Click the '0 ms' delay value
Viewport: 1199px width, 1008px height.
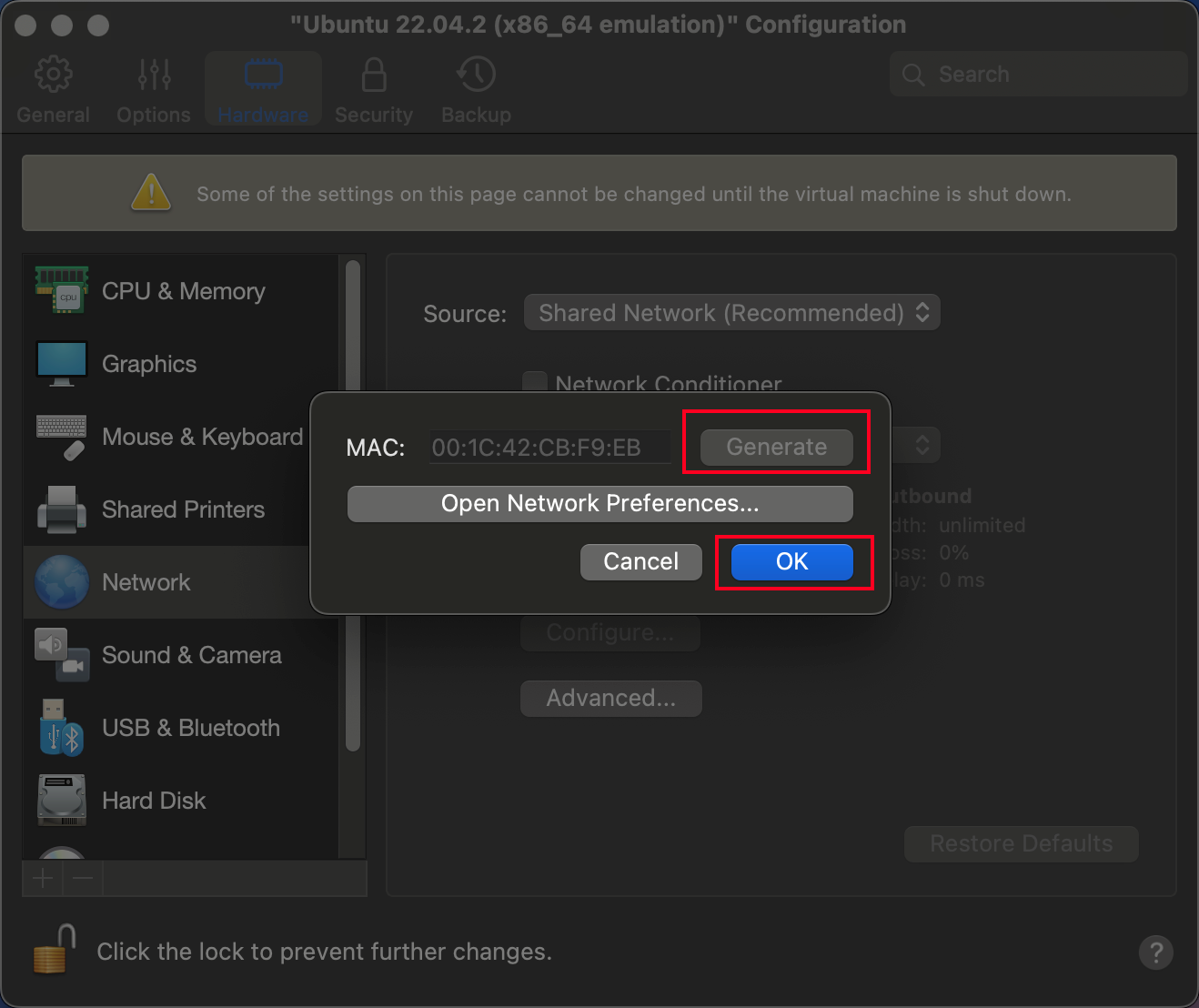click(962, 580)
